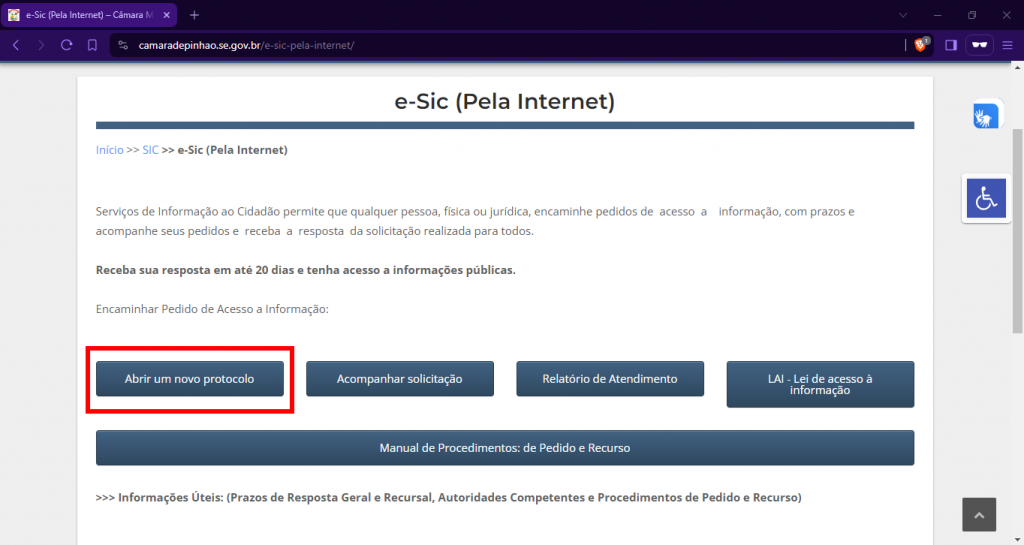Bookmark this page via the bookmark icon
This screenshot has height=545, width=1024.
[x=92, y=45]
